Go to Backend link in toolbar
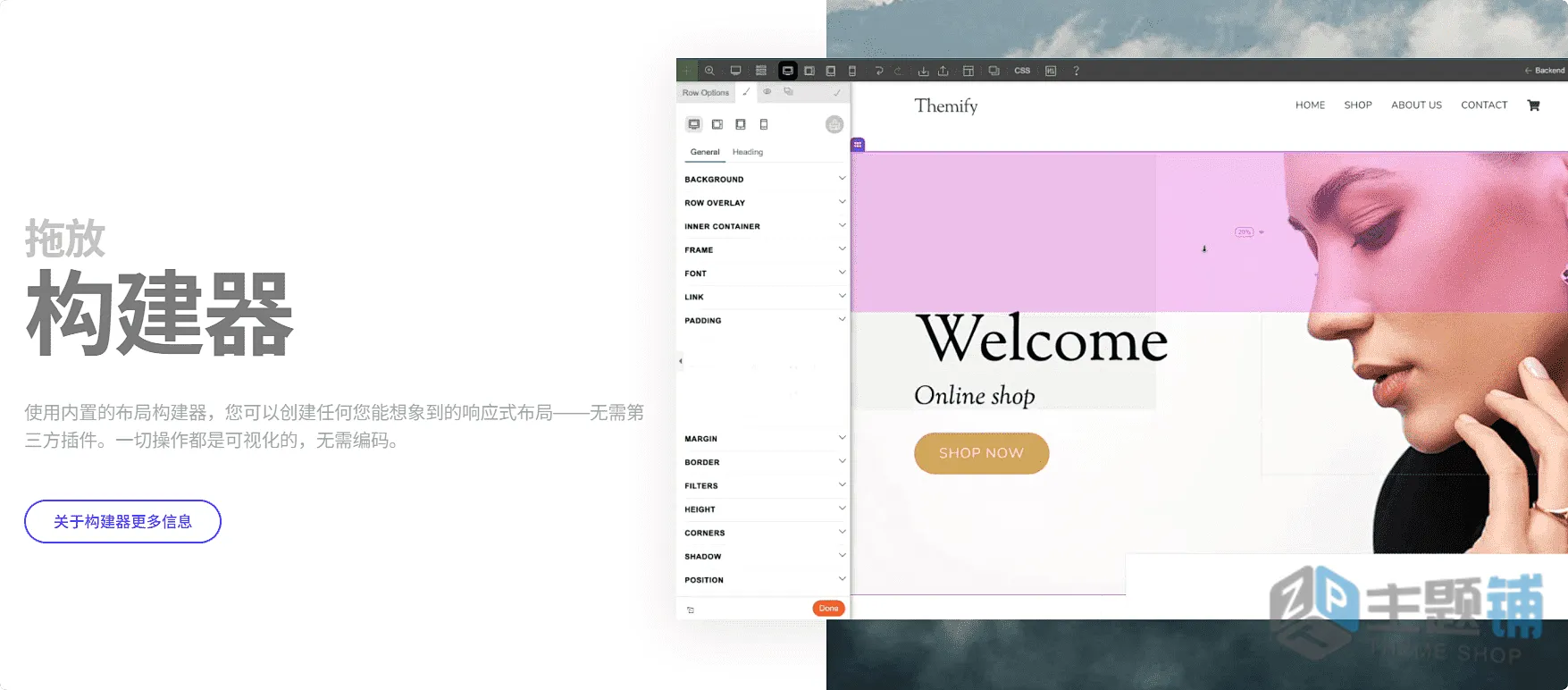 (1545, 71)
